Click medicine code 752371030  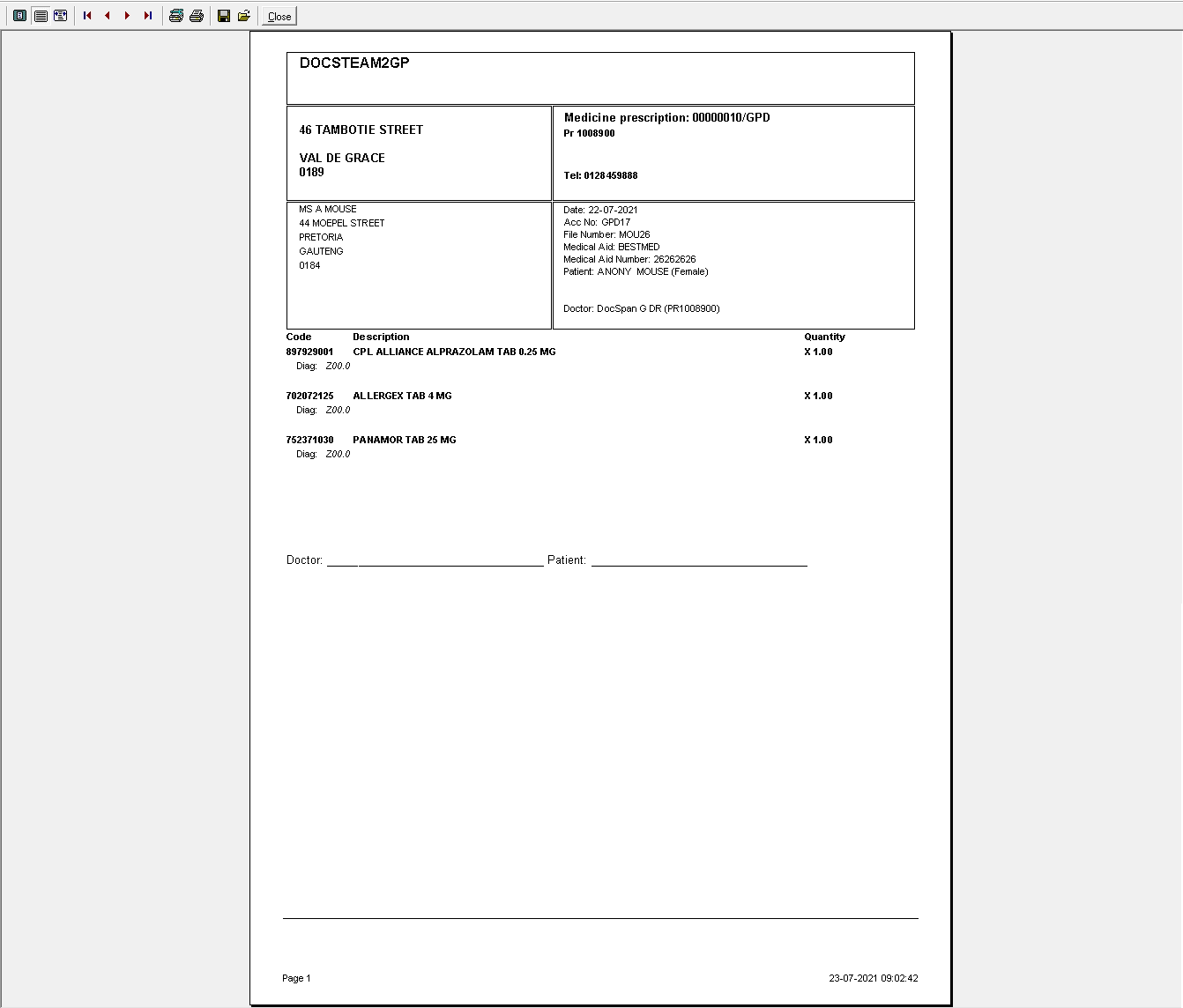pos(309,440)
